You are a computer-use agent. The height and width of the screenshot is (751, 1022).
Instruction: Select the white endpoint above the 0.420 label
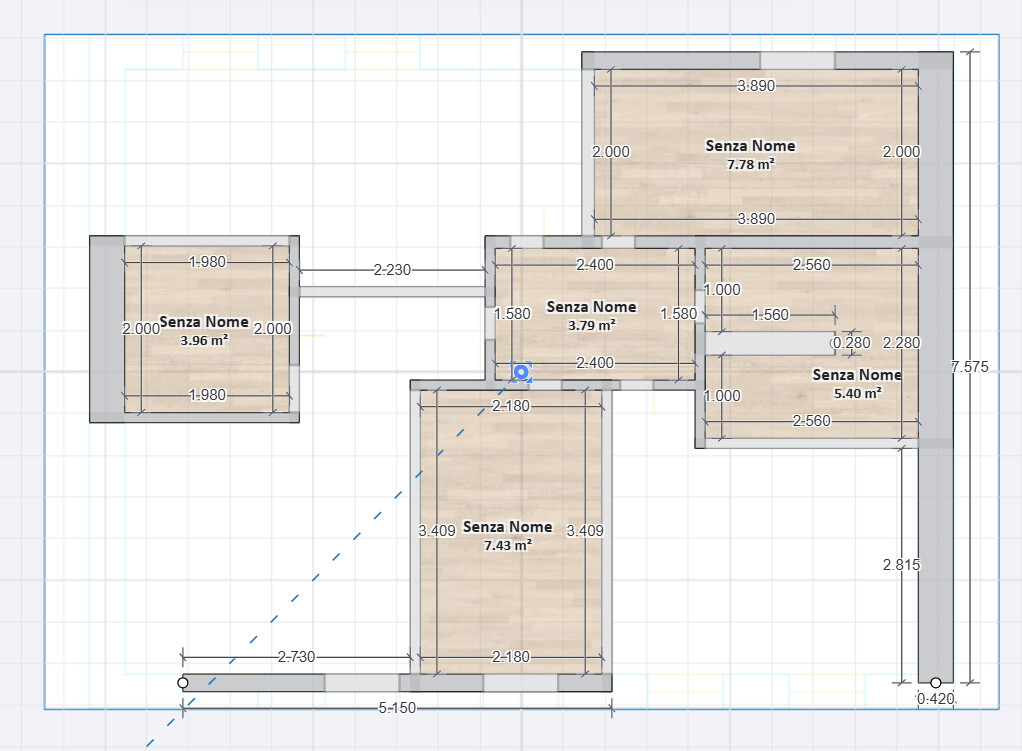(x=935, y=683)
